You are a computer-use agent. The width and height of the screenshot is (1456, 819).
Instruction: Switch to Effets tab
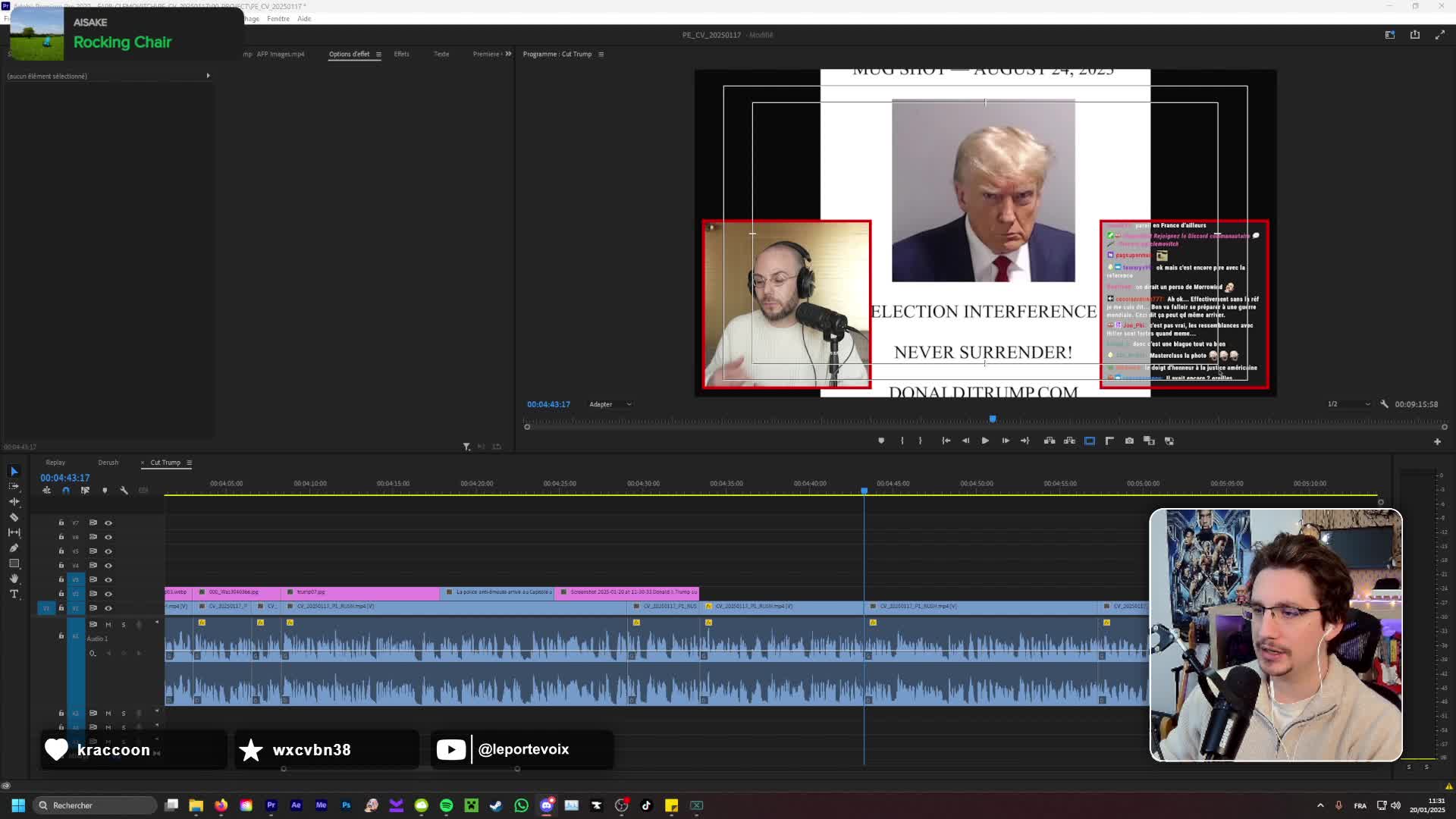point(401,54)
